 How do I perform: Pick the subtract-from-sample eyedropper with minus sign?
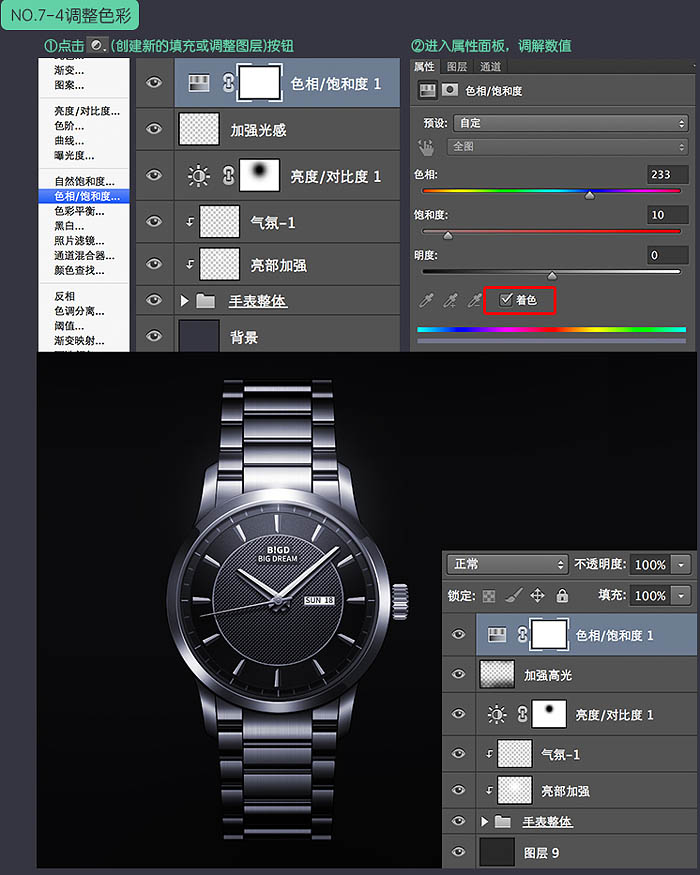coord(474,300)
